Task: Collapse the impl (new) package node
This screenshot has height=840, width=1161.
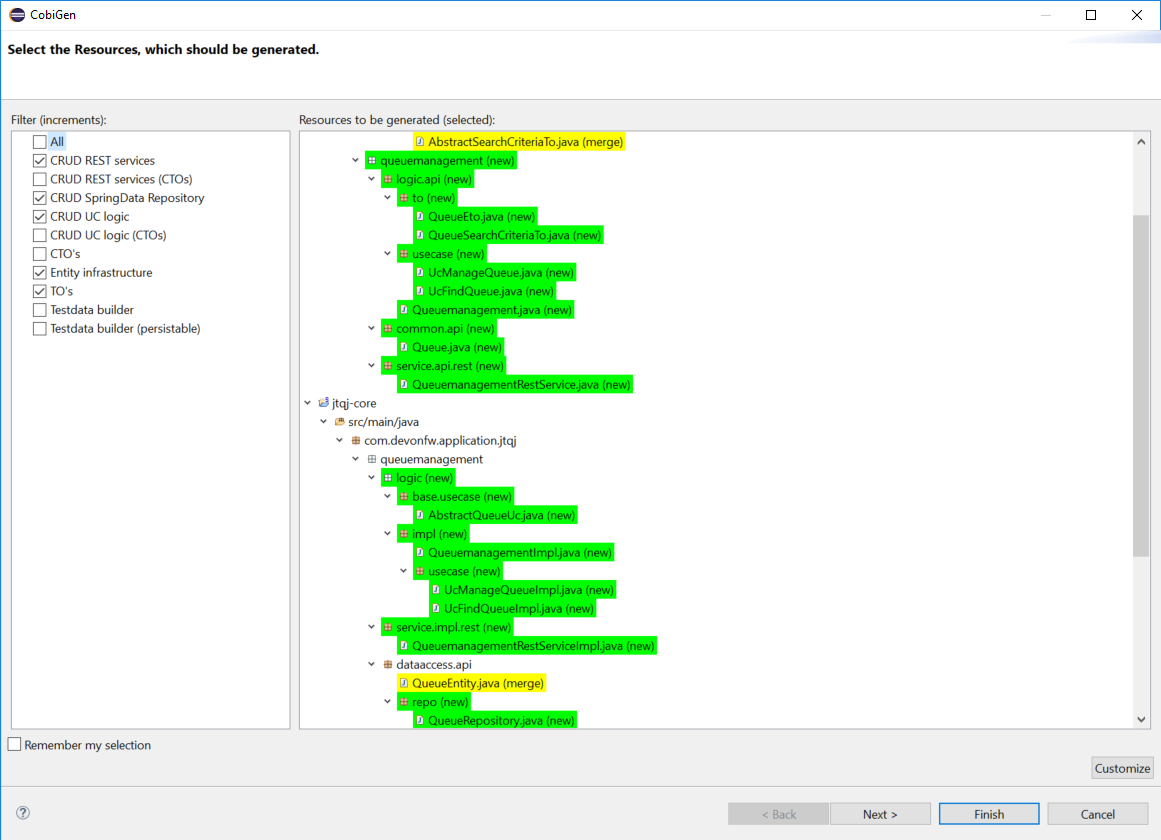Action: coord(388,534)
